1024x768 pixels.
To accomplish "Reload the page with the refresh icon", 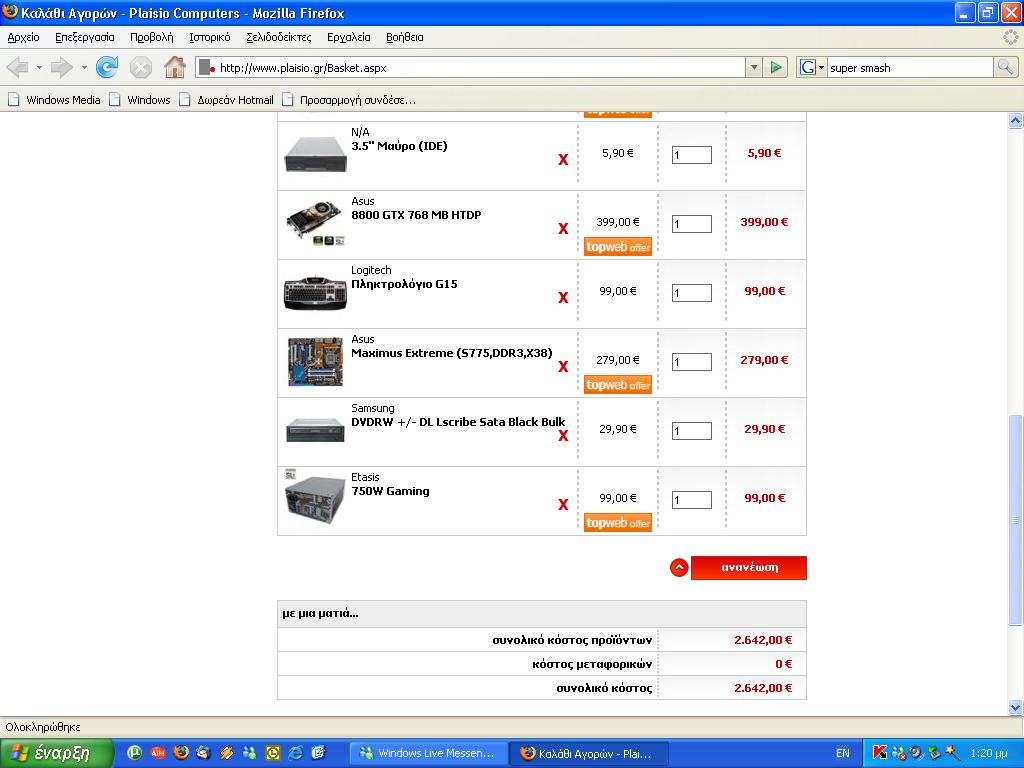I will coord(107,67).
